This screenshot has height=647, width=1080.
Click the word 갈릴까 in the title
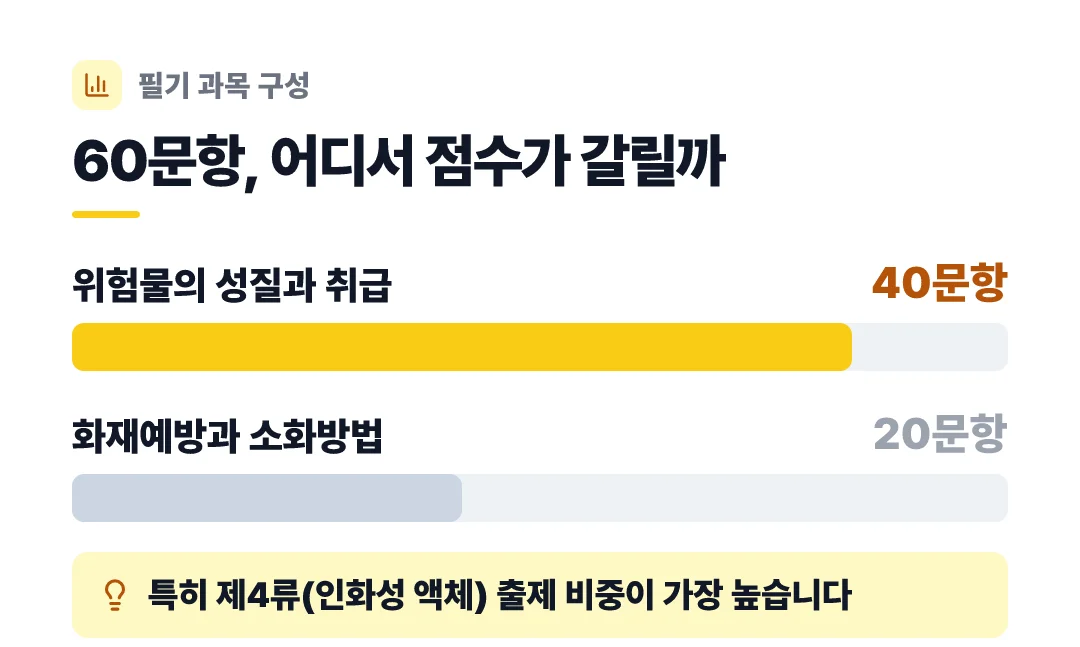click(x=653, y=161)
